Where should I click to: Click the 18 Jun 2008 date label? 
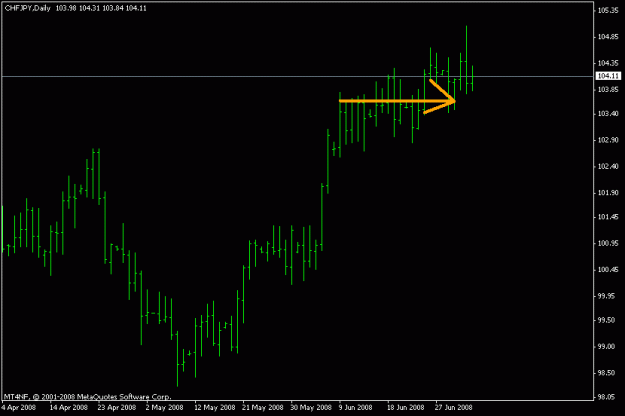coord(405,407)
